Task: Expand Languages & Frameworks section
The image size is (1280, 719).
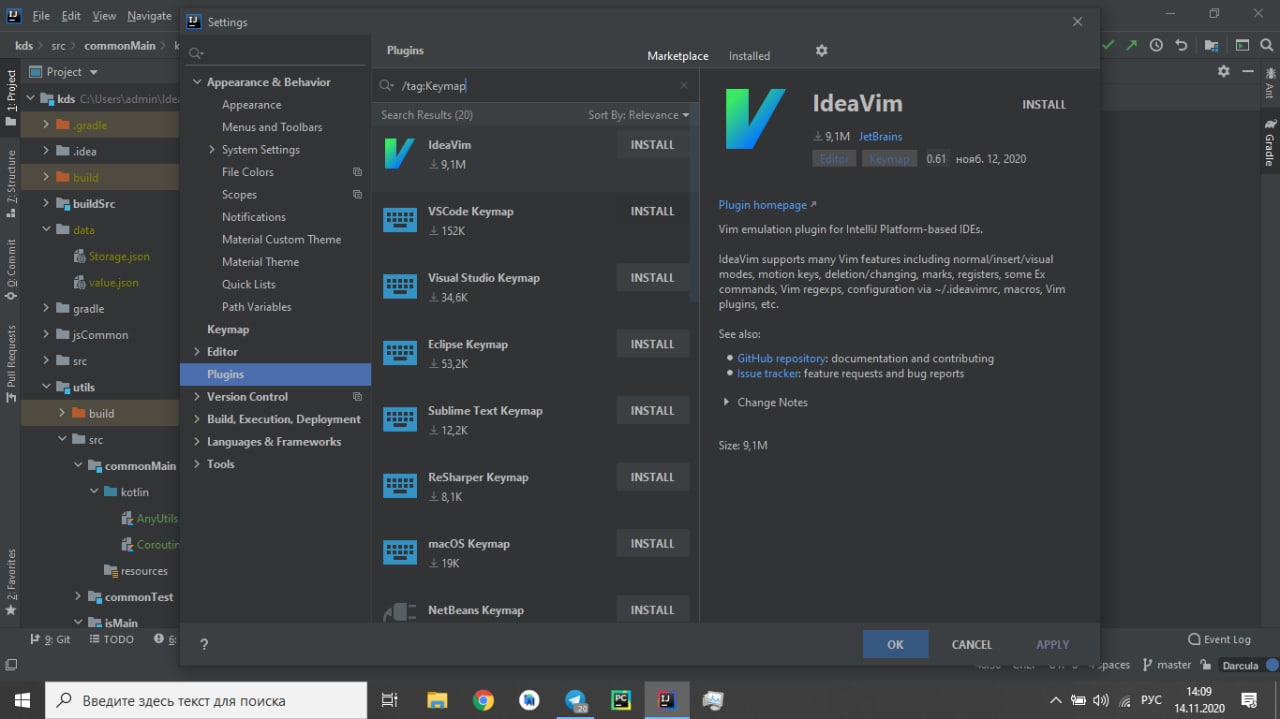Action: pyautogui.click(x=196, y=442)
